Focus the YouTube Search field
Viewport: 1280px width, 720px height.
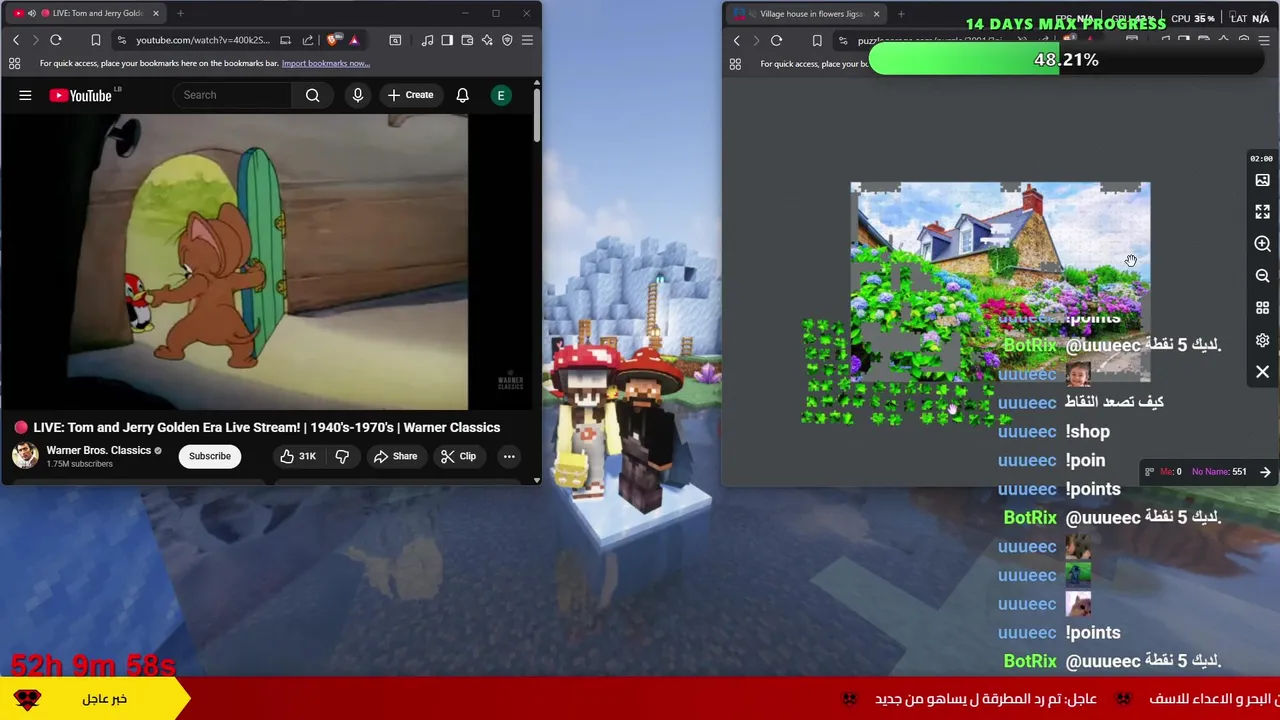click(233, 95)
